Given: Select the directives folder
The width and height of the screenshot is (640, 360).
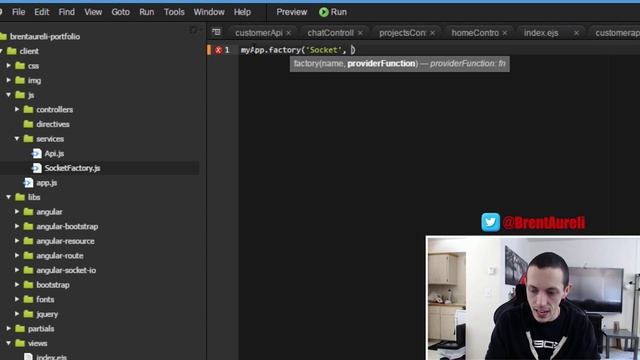Looking at the screenshot, I should pyautogui.click(x=53, y=124).
